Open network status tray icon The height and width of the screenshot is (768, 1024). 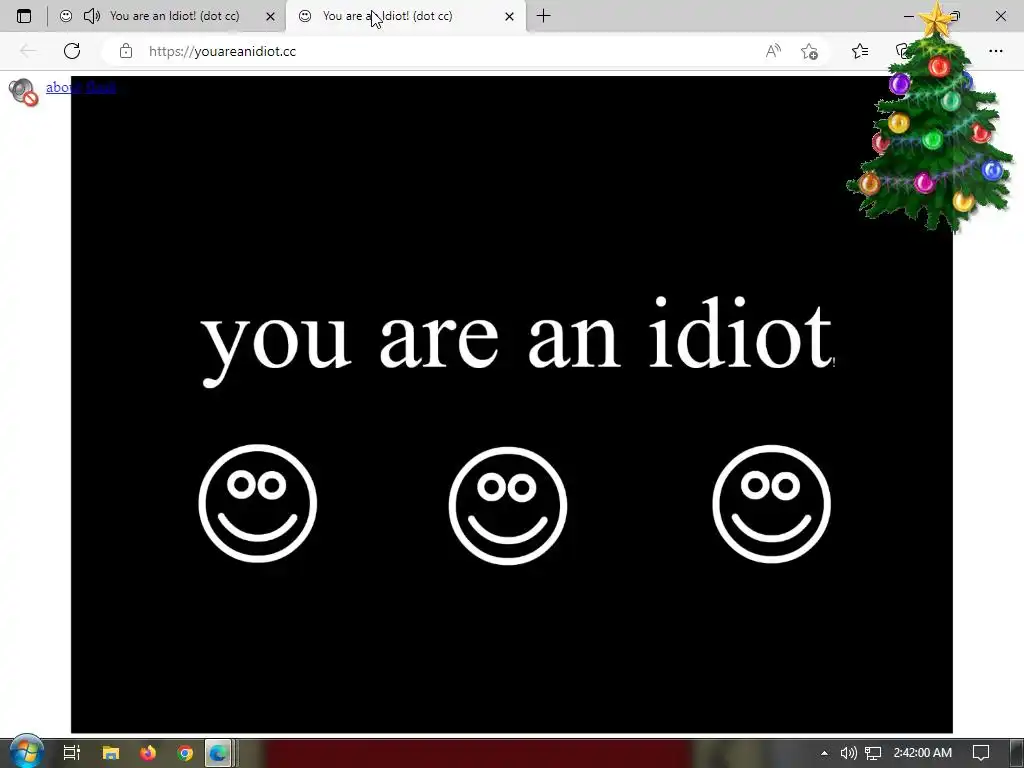click(x=873, y=753)
